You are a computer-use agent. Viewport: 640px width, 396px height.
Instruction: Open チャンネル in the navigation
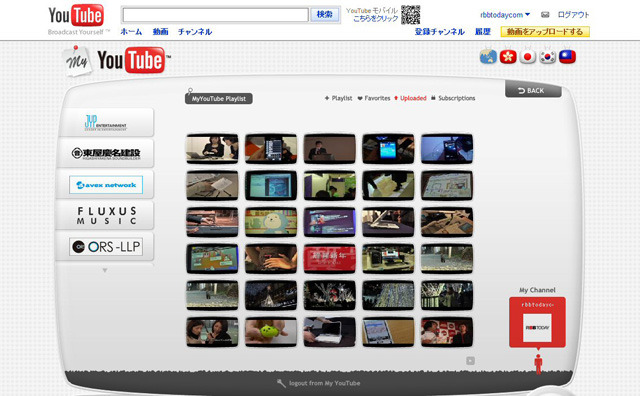tap(195, 32)
